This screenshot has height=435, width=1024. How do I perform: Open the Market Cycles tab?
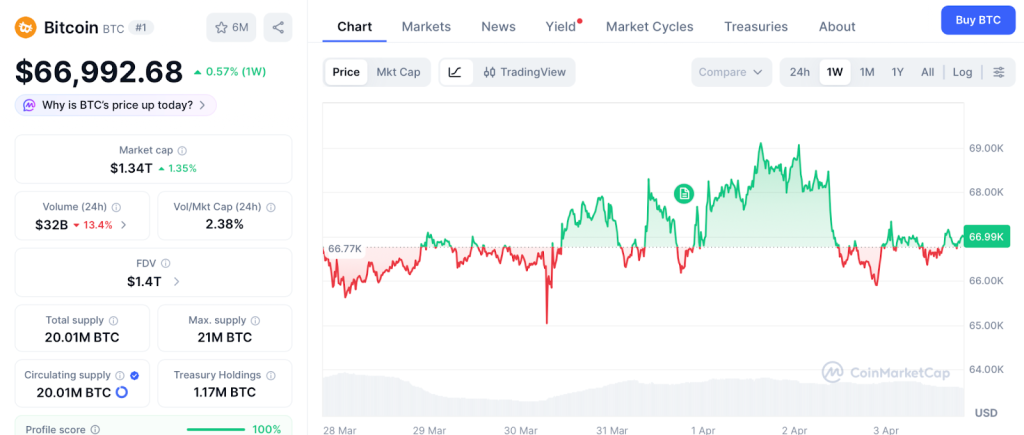pos(649,27)
